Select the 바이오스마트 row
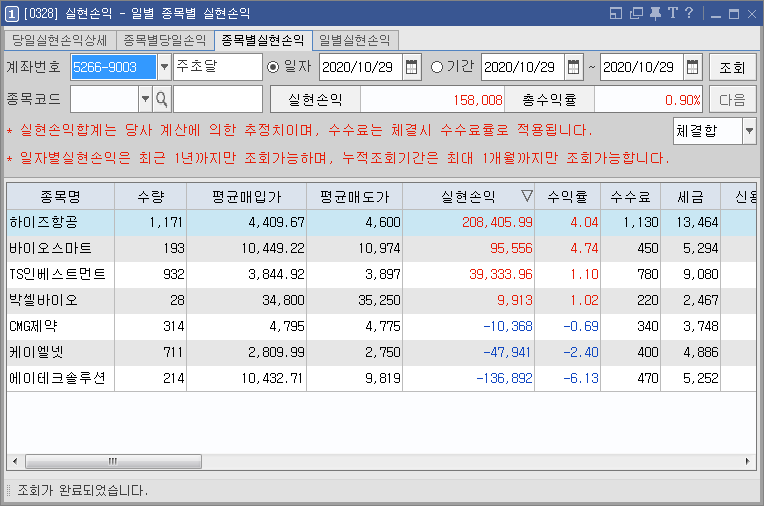This screenshot has height=506, width=764. pyautogui.click(x=382, y=248)
